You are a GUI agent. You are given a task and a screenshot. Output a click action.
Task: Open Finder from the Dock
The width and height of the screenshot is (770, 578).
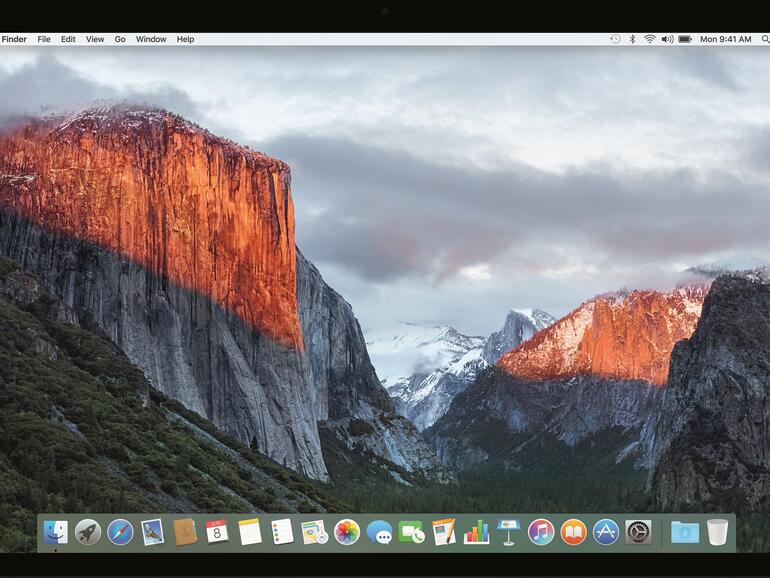click(x=55, y=532)
